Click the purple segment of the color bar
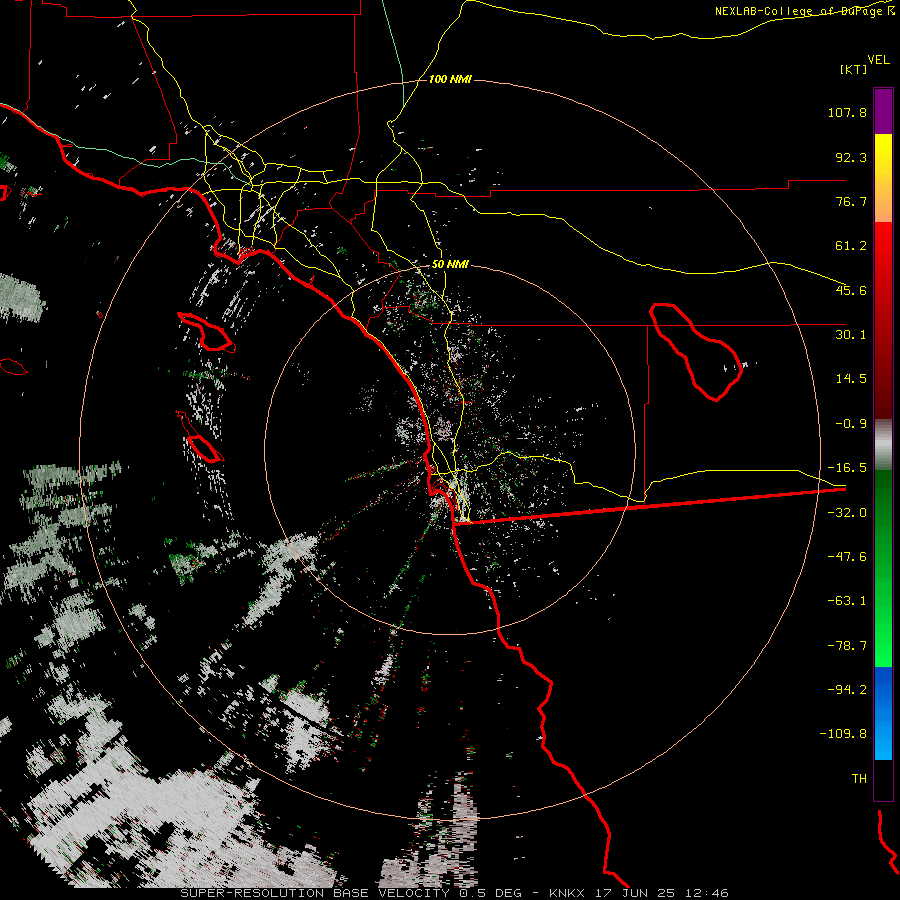 (x=883, y=111)
